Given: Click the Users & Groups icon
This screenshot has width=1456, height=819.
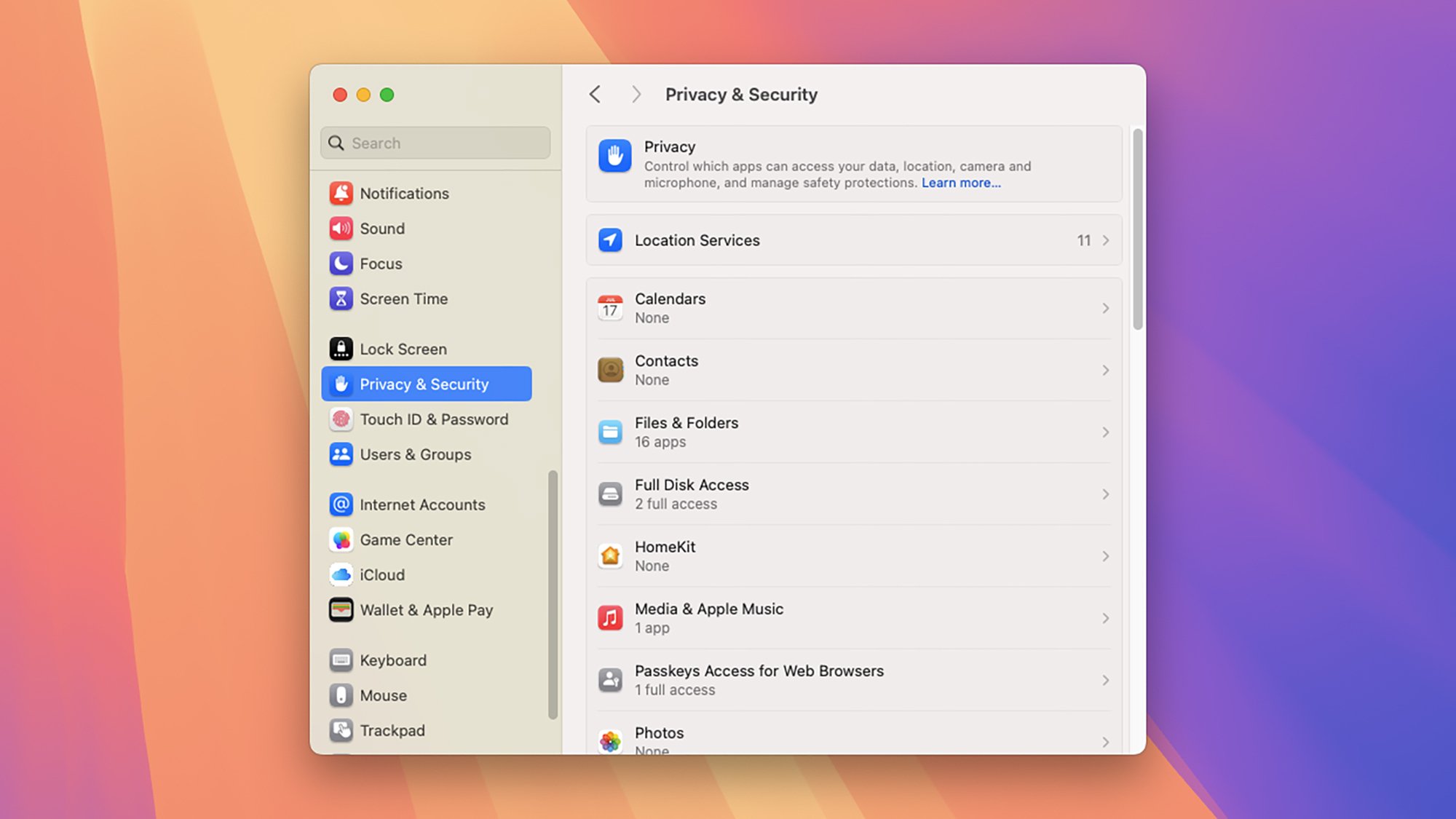Looking at the screenshot, I should [x=341, y=454].
